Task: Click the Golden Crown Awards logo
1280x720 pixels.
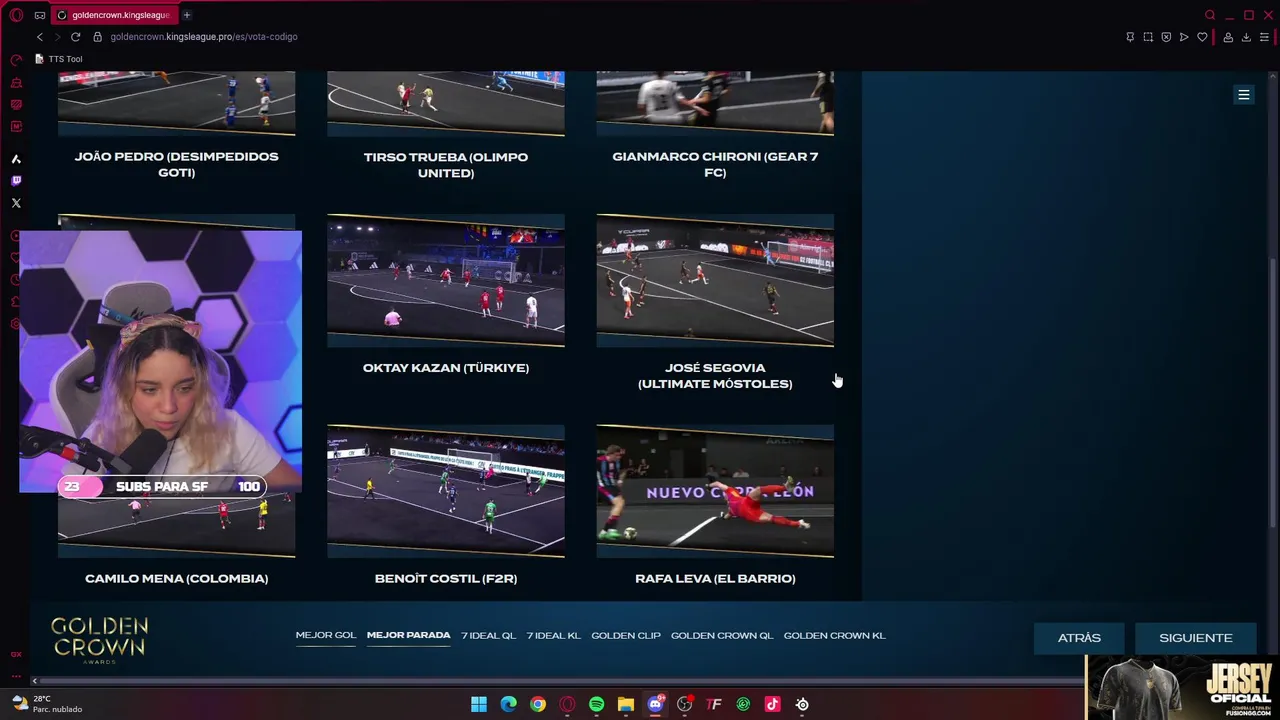Action: pos(100,640)
